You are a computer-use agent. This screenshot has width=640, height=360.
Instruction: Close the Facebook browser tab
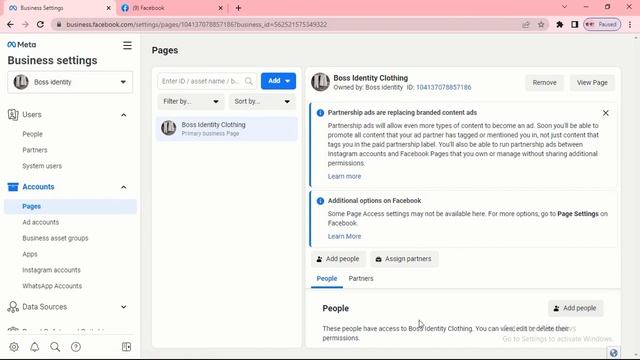tap(220, 8)
